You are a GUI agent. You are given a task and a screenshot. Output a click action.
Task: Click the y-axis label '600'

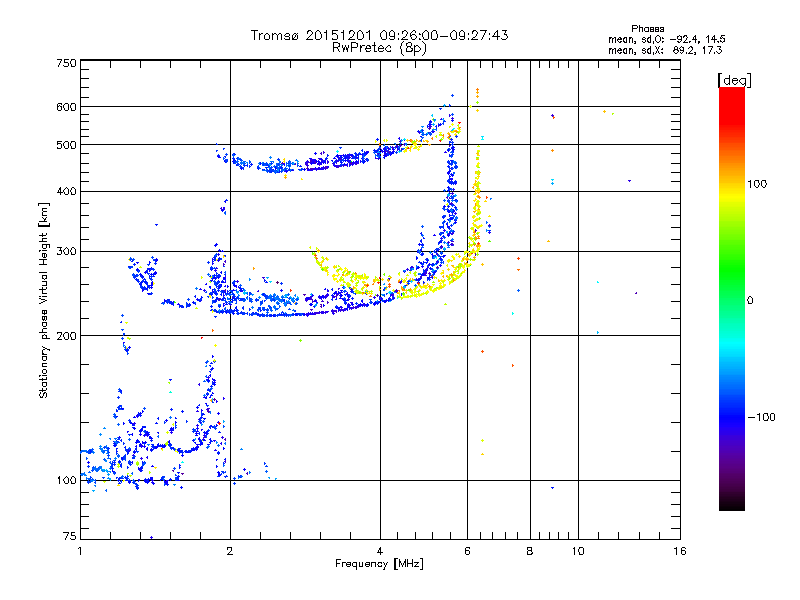[66, 107]
